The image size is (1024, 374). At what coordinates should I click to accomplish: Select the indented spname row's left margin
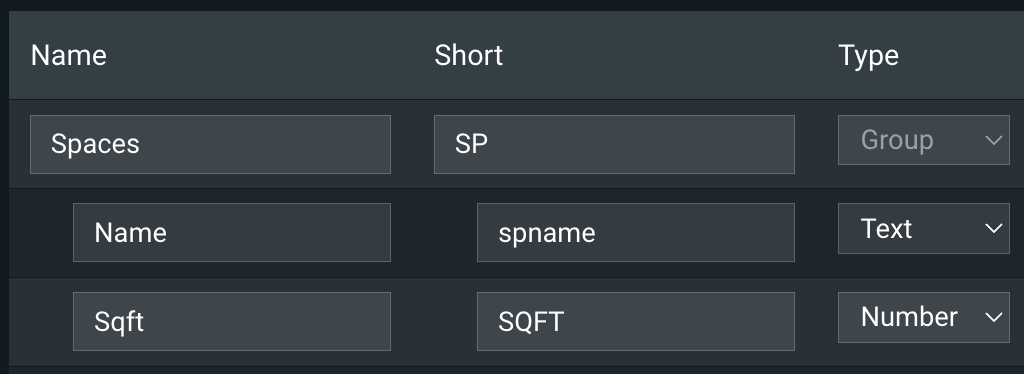click(x=40, y=232)
